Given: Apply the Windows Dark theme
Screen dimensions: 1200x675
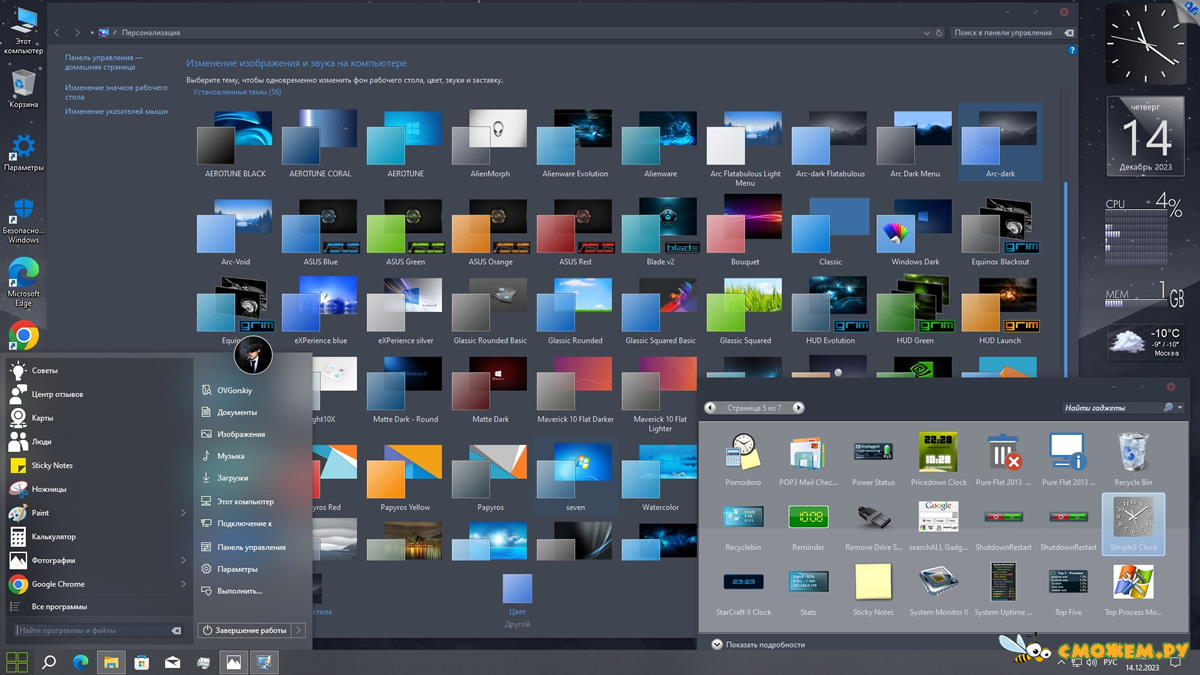Looking at the screenshot, I should point(915,232).
